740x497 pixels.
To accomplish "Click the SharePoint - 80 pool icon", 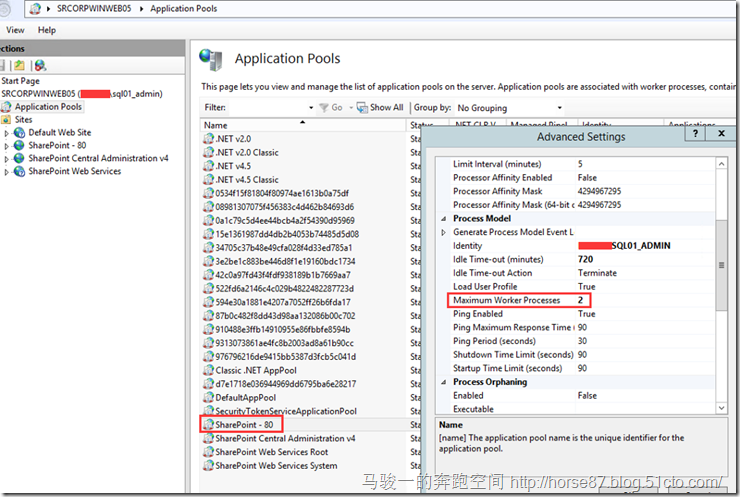I will (209, 424).
